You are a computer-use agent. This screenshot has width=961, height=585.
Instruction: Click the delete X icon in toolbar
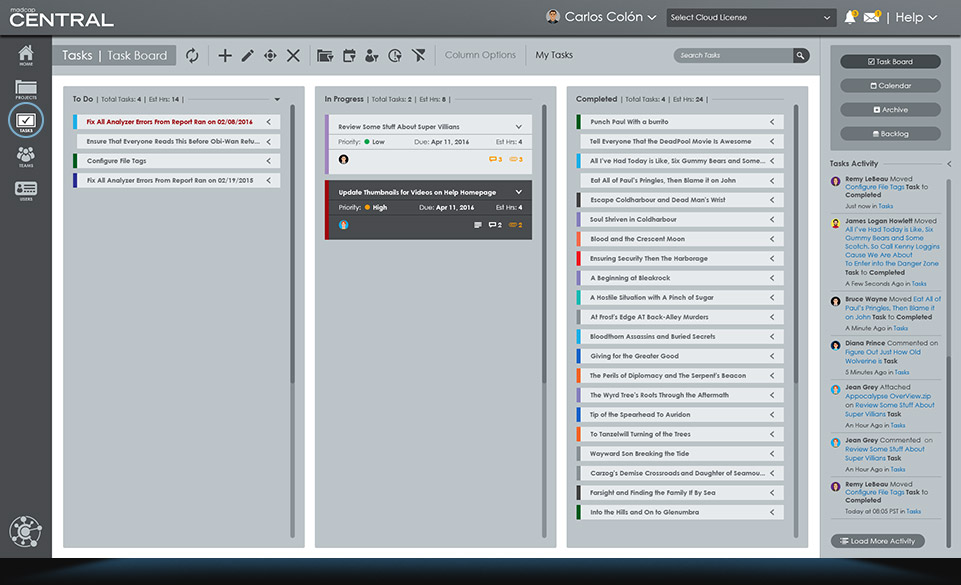(x=293, y=56)
